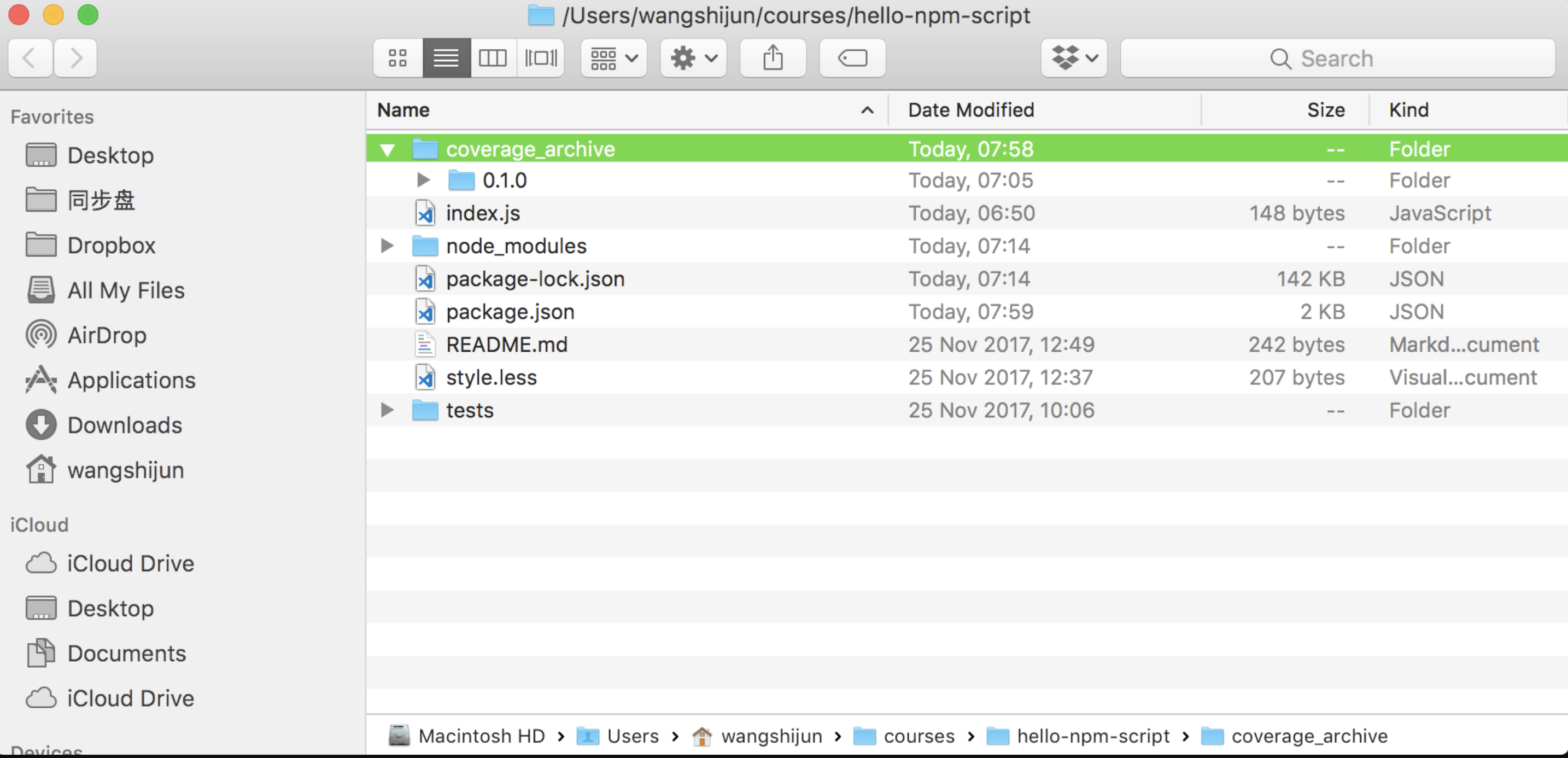Image resolution: width=1568 pixels, height=758 pixels.
Task: Expand the node_modules folder
Action: click(387, 246)
